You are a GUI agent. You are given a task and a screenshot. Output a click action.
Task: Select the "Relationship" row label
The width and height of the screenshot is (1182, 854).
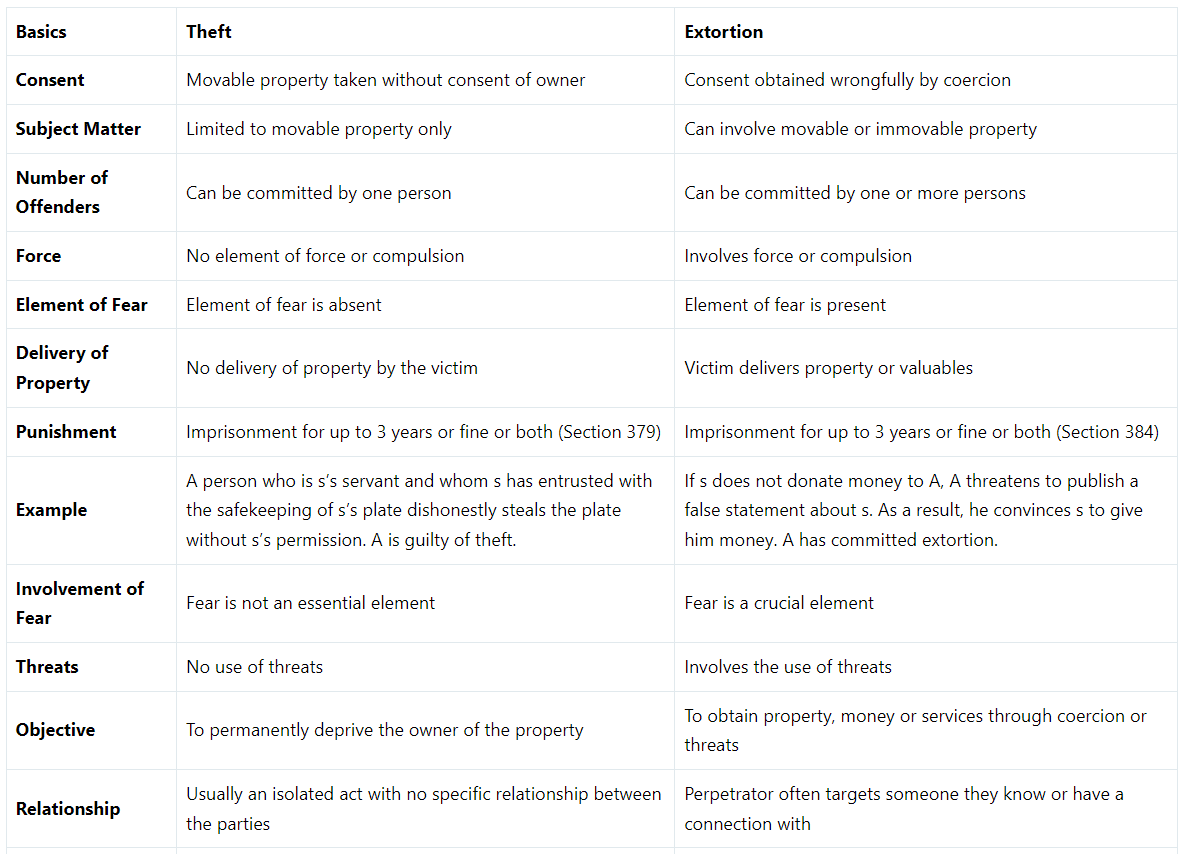pos(68,809)
